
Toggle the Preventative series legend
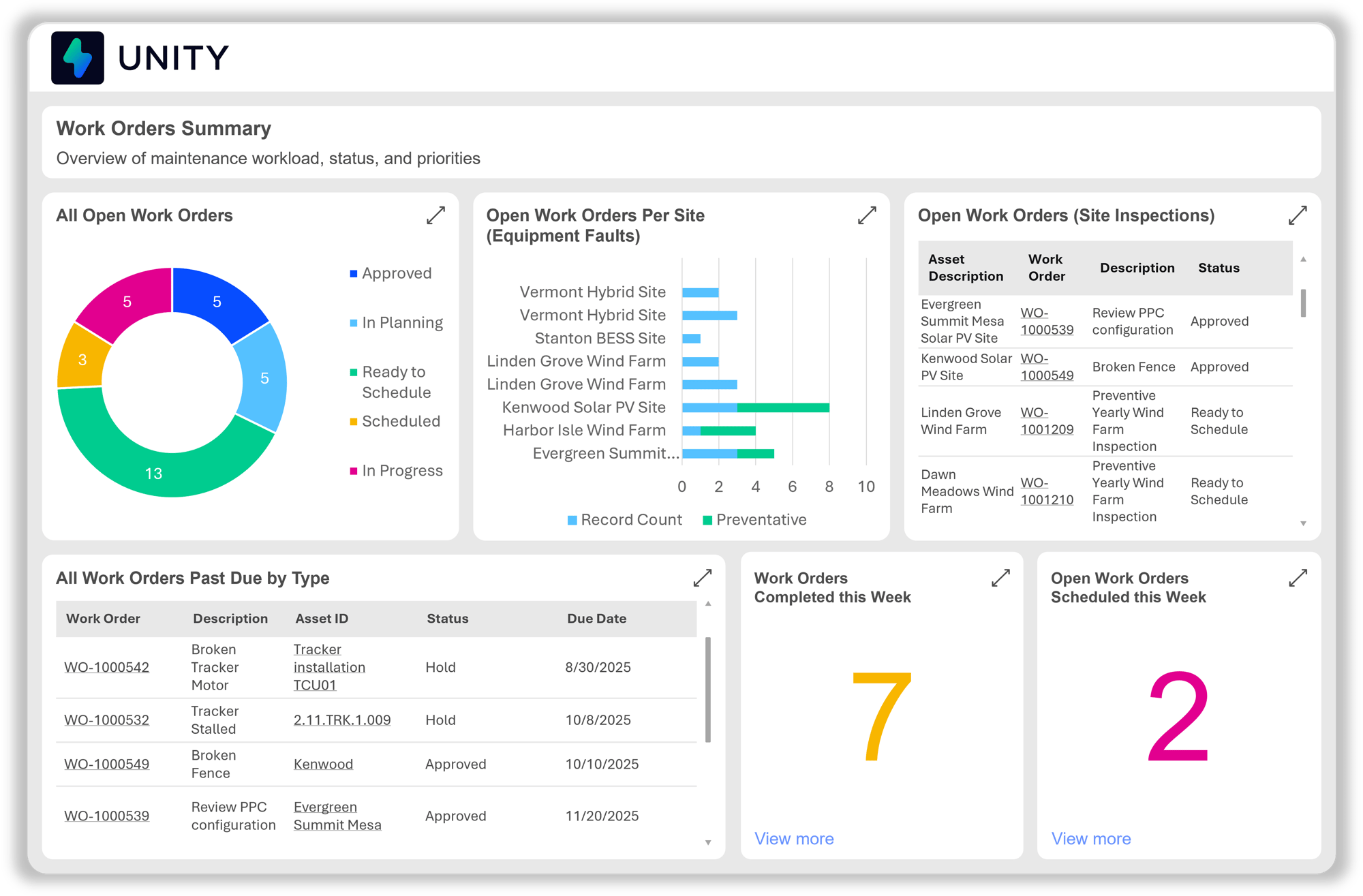[x=760, y=520]
